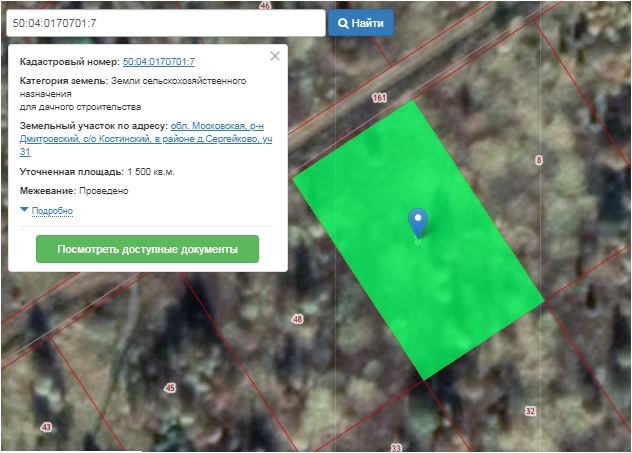
Task: Click the magnifier icon in Найти button
Action: click(x=343, y=23)
